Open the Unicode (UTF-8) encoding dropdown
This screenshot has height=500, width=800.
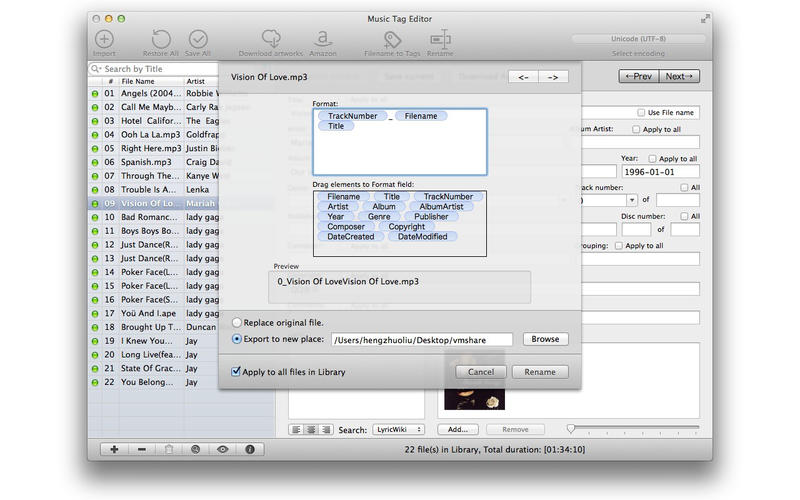[x=636, y=39]
